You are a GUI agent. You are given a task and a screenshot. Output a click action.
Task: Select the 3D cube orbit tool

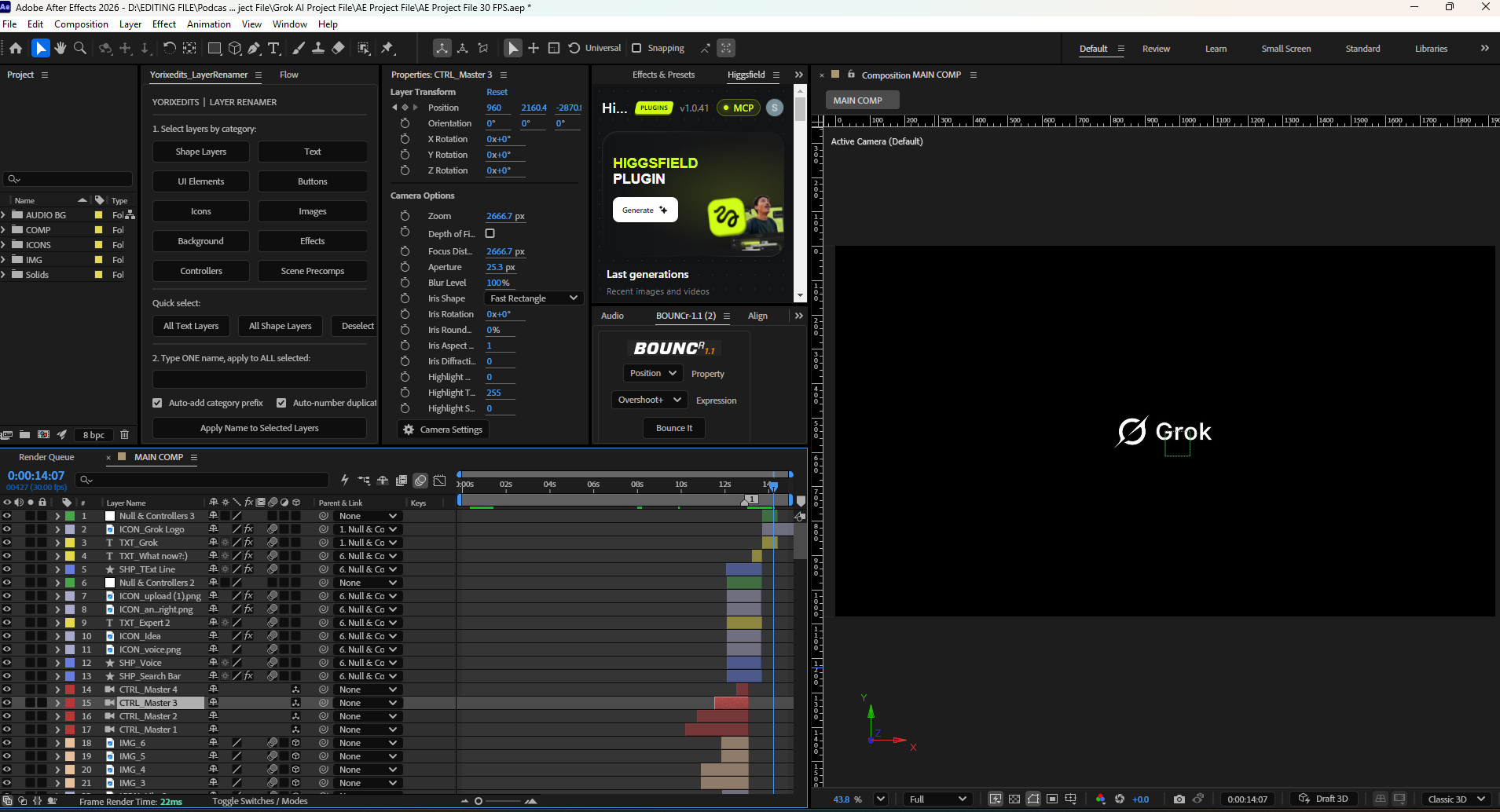click(x=234, y=48)
